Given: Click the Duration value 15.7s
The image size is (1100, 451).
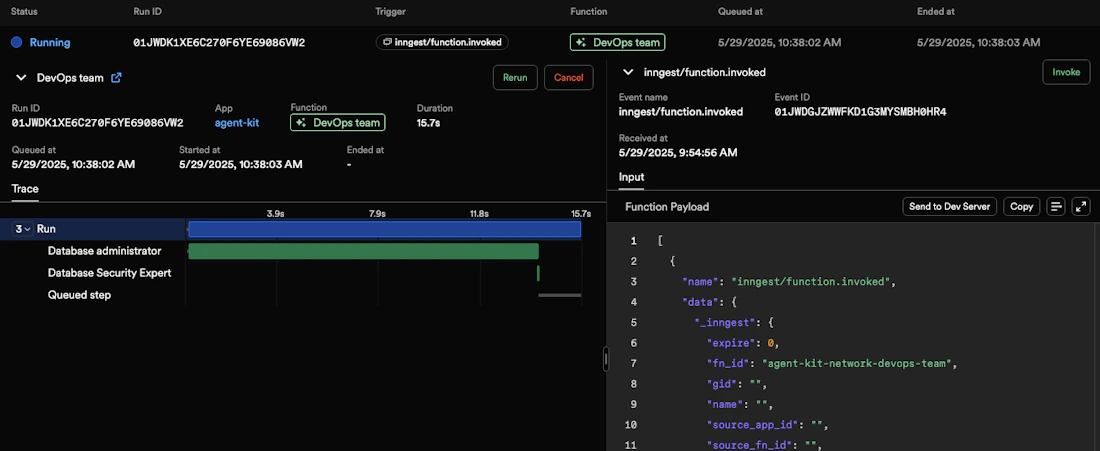Looking at the screenshot, I should click(429, 123).
